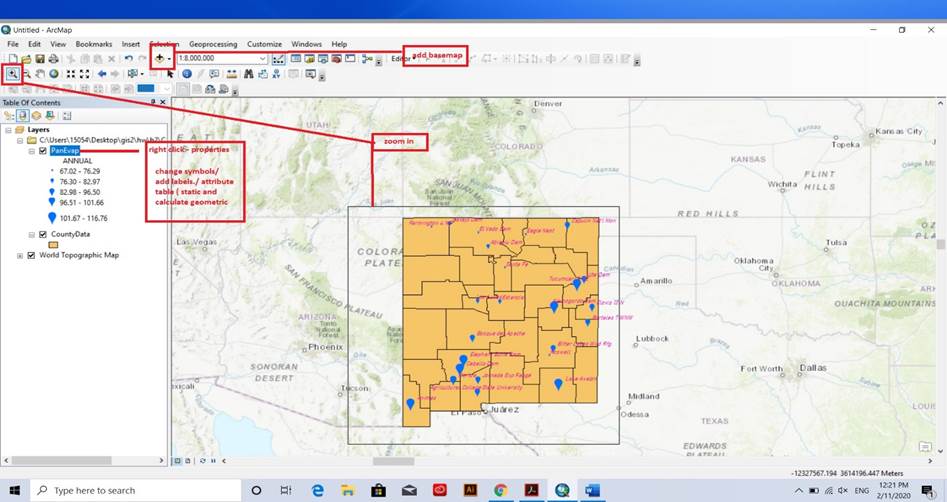The height and width of the screenshot is (502, 947).
Task: Expand the World Topographic Map layer
Action: tap(20, 255)
